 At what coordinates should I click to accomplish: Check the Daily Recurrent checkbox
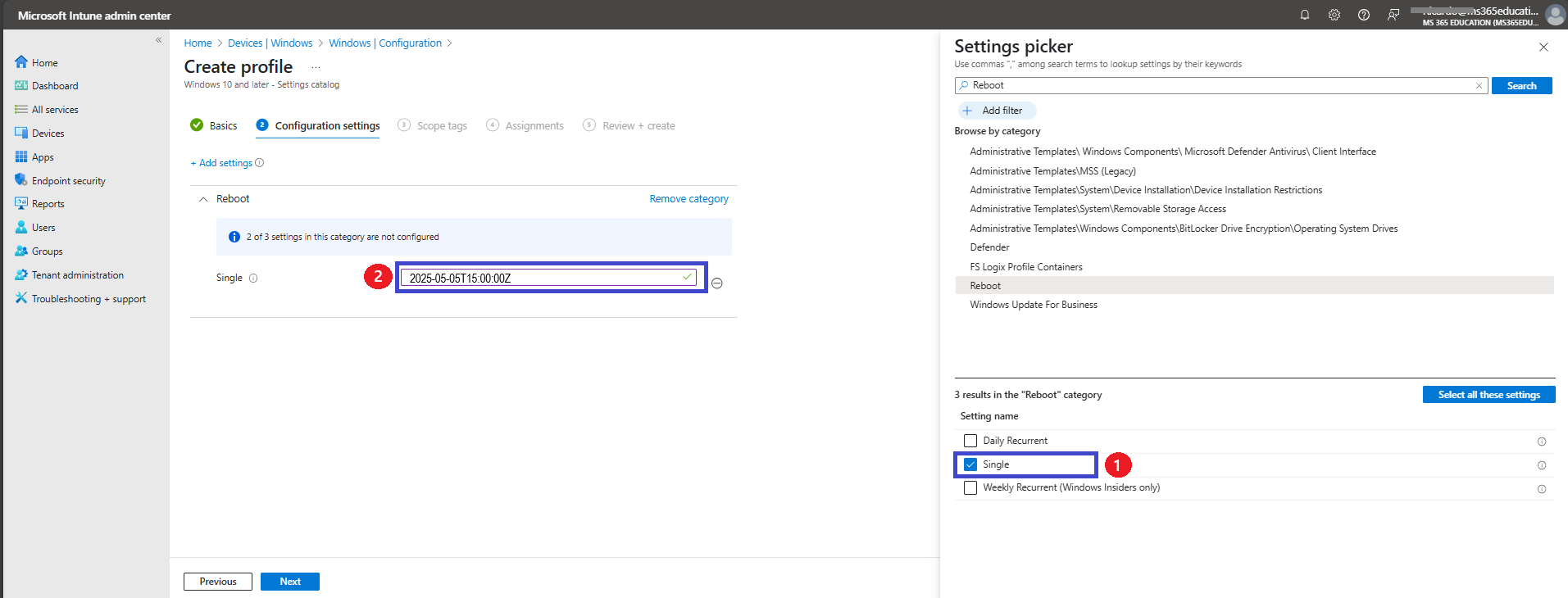click(970, 441)
